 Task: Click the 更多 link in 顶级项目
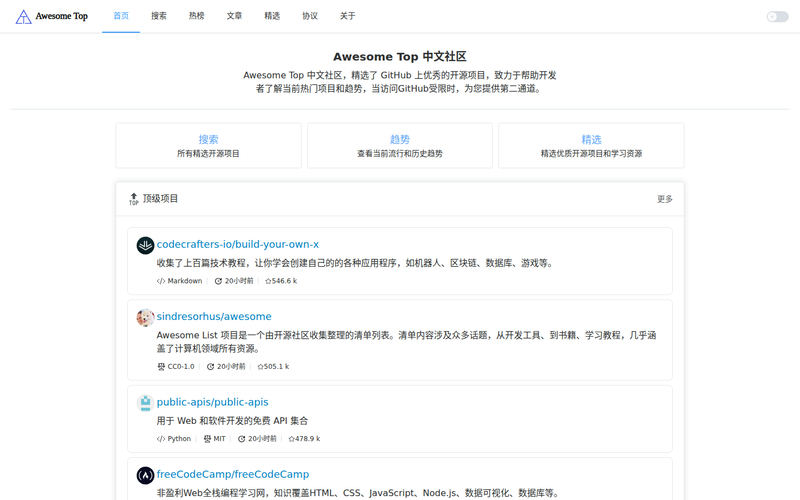[x=664, y=198]
